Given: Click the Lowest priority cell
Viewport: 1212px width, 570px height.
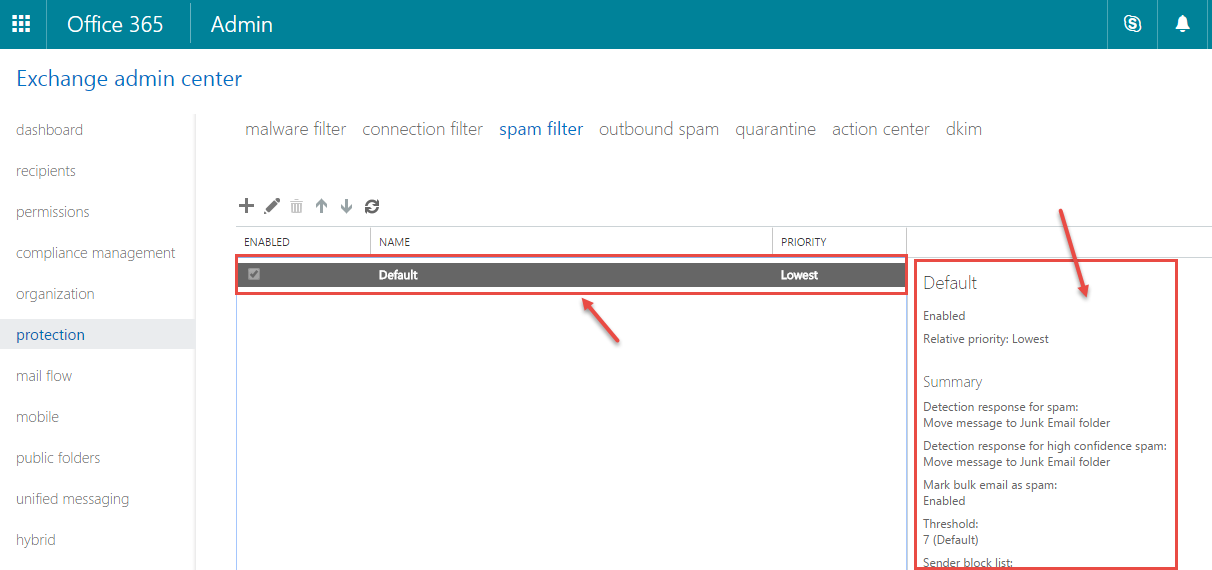Looking at the screenshot, I should coord(799,275).
